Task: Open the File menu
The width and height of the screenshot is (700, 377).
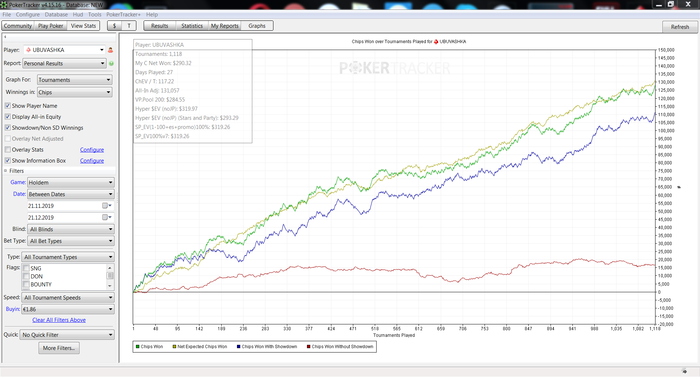Action: pos(7,15)
